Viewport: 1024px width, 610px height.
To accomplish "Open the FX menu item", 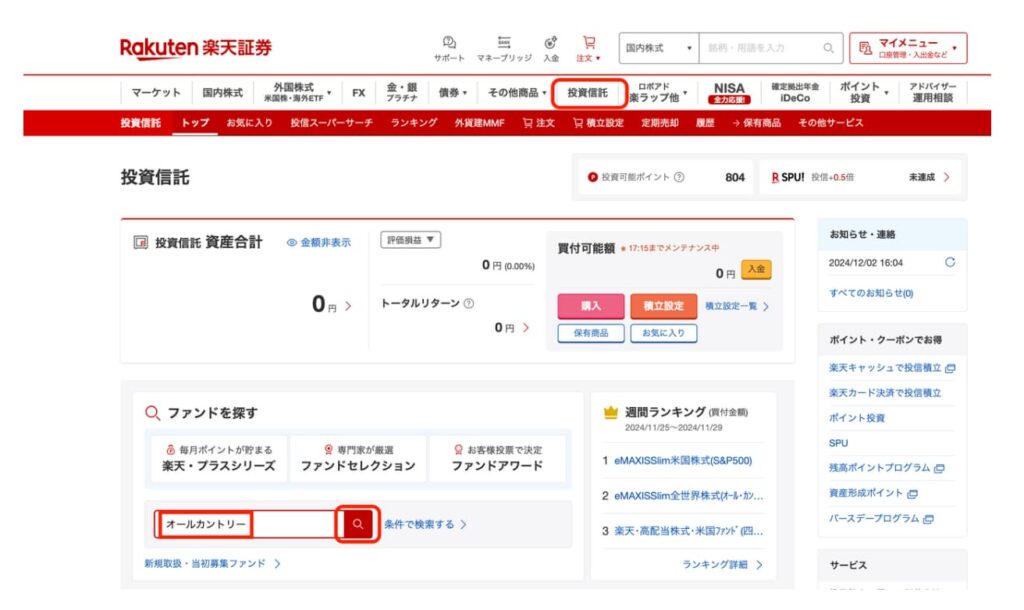I will coord(359,93).
